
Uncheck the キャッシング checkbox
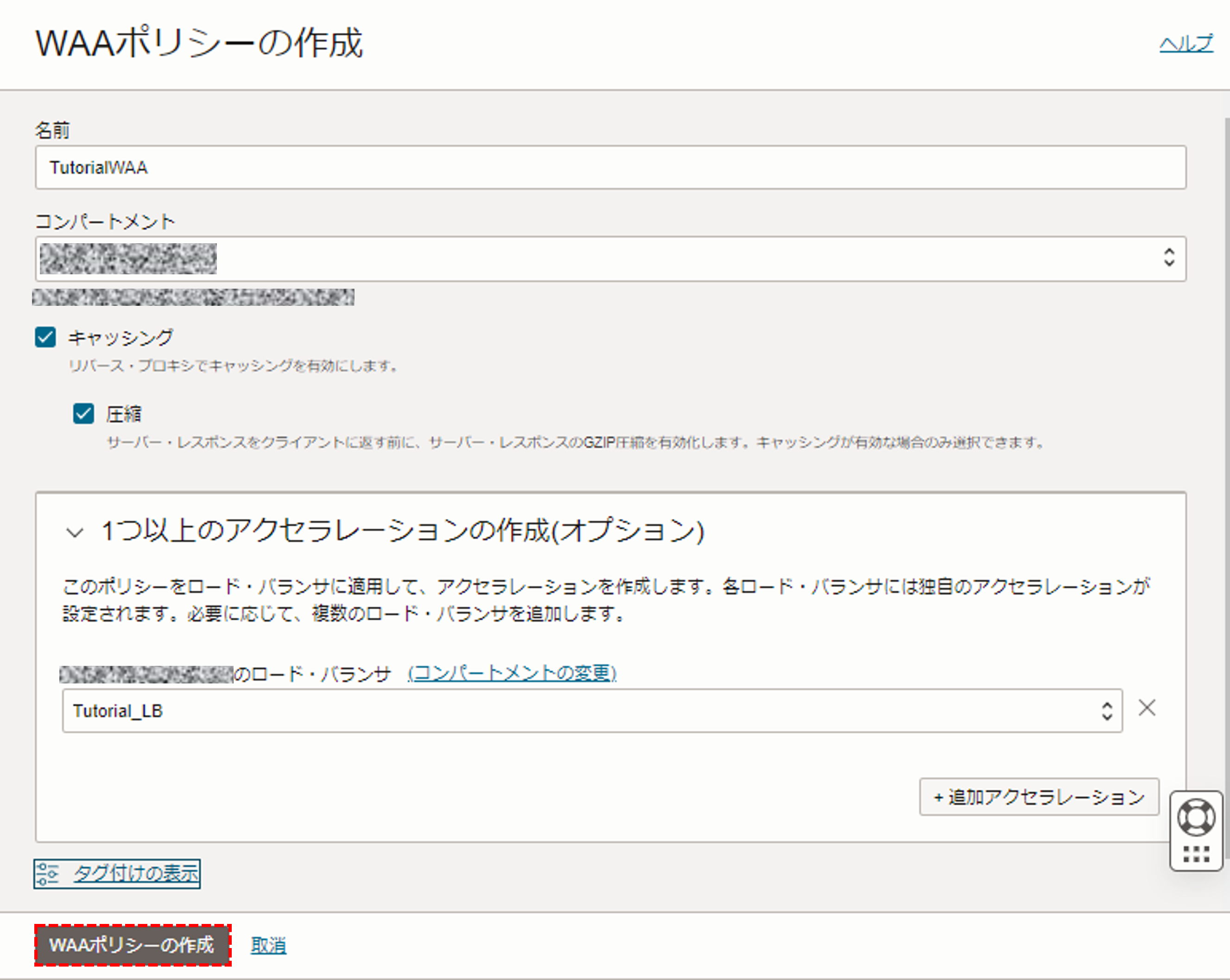[45, 337]
